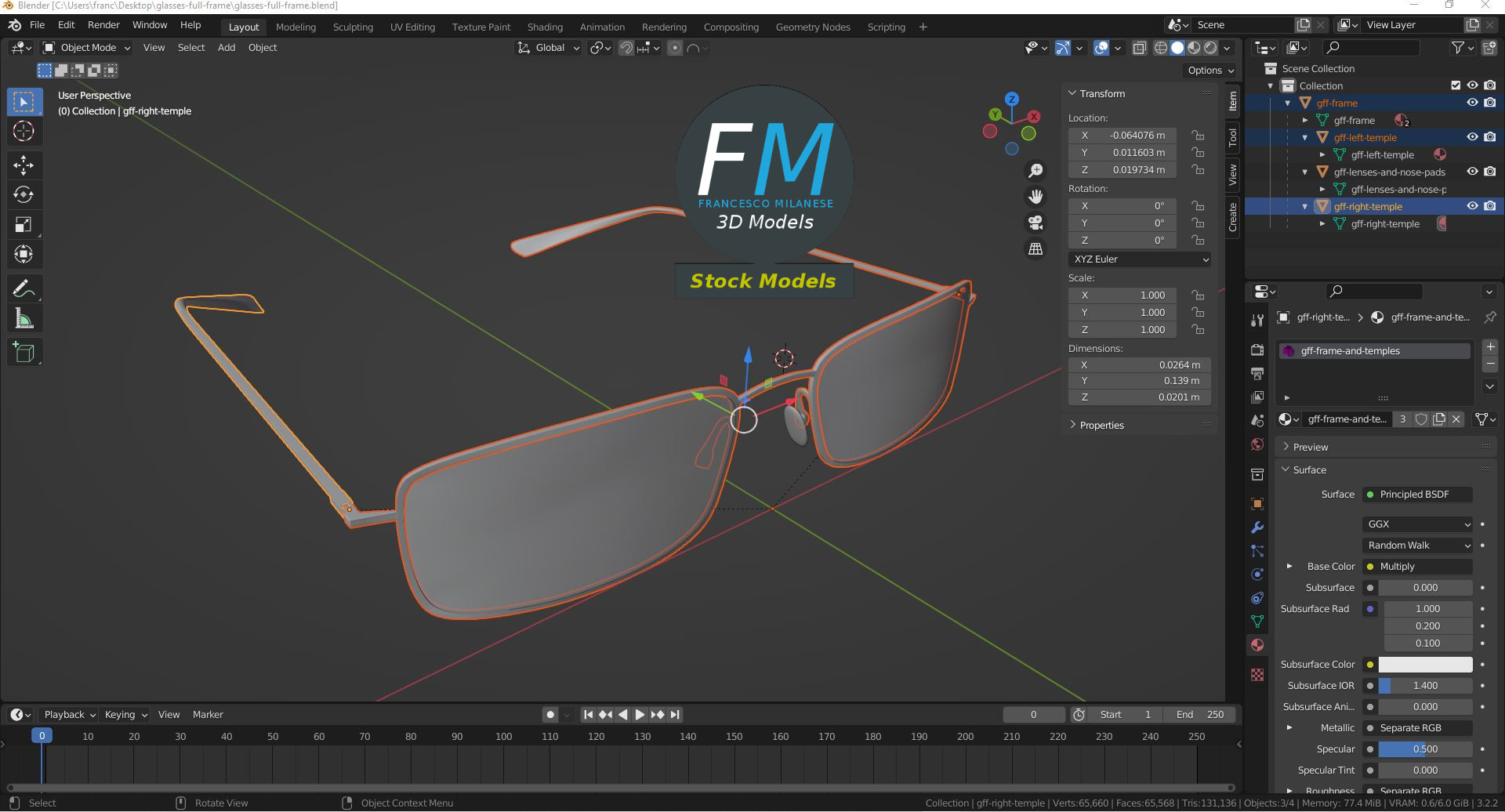Toggle the camera view icon
This screenshot has width=1505, height=812.
click(1035, 223)
